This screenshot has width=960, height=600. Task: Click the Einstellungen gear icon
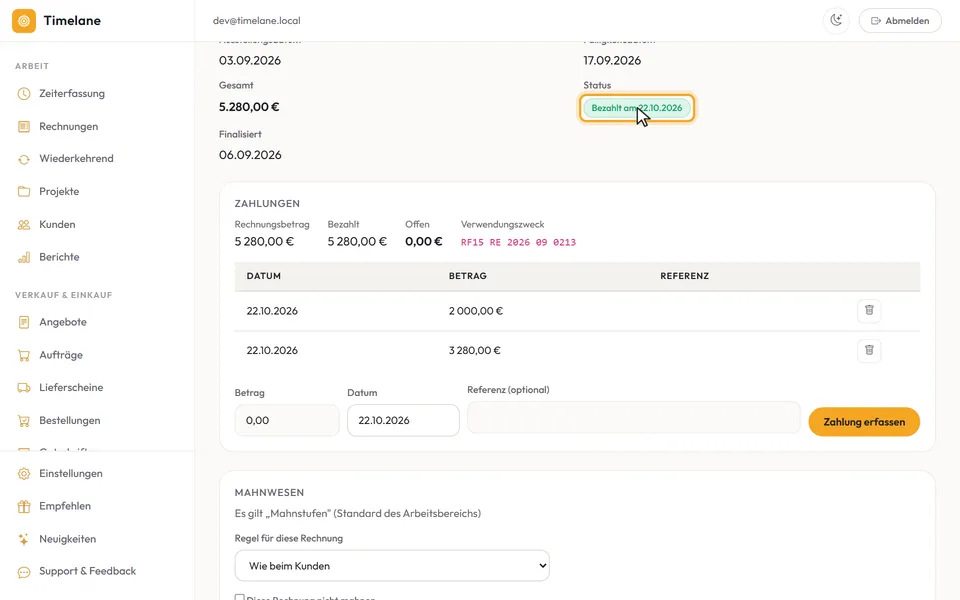pos(24,474)
